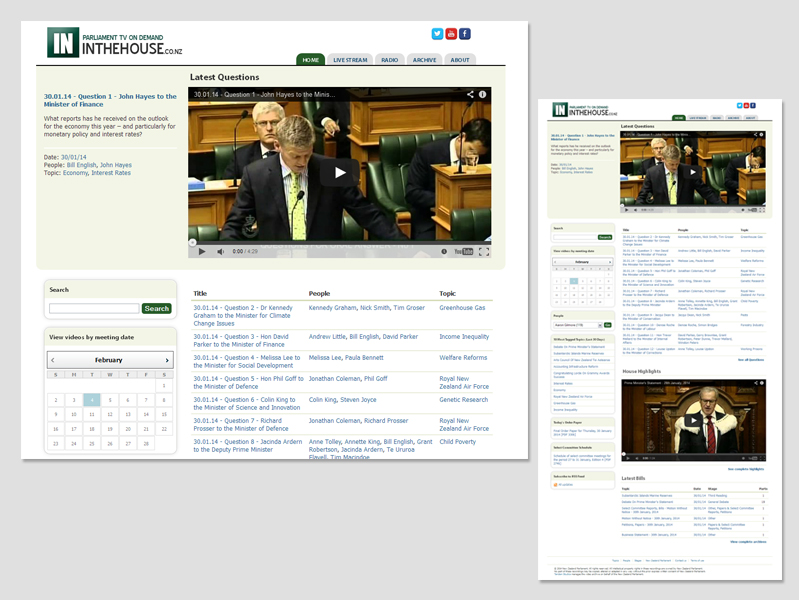The height and width of the screenshot is (600, 799).
Task: Click the info icon on main video
Action: tap(483, 94)
